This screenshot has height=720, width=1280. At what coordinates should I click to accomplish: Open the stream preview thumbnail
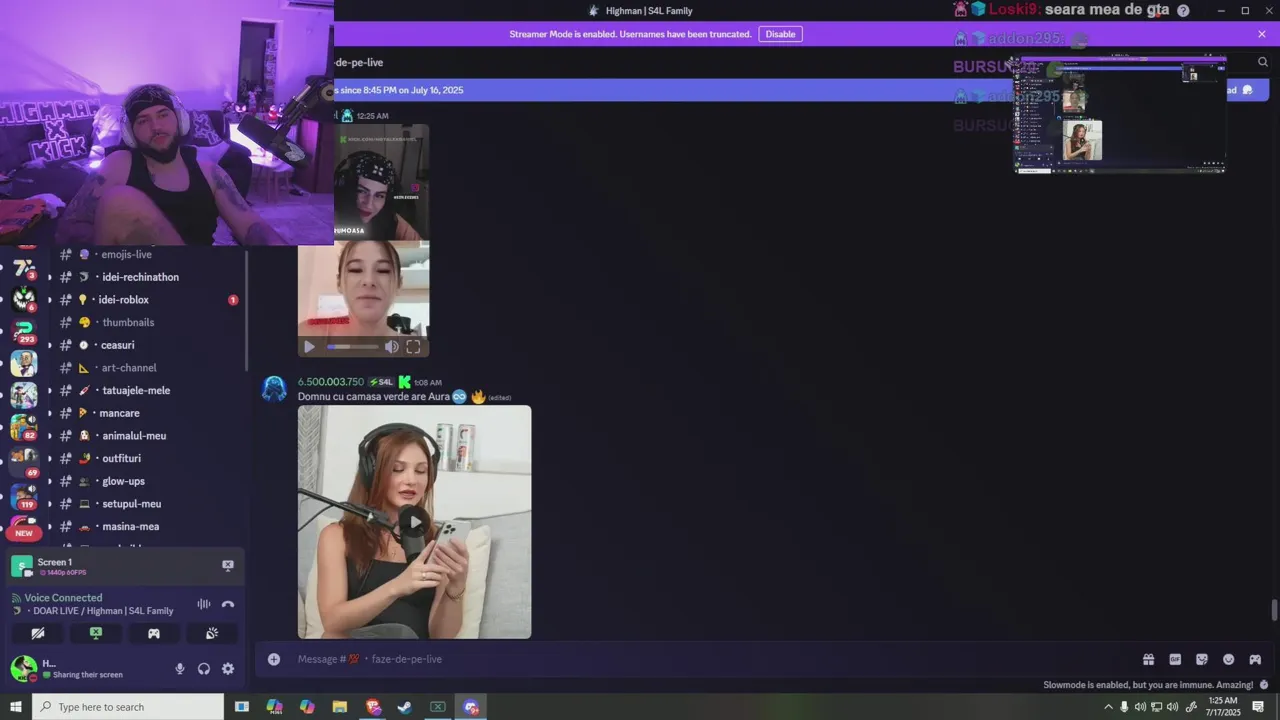[1120, 115]
